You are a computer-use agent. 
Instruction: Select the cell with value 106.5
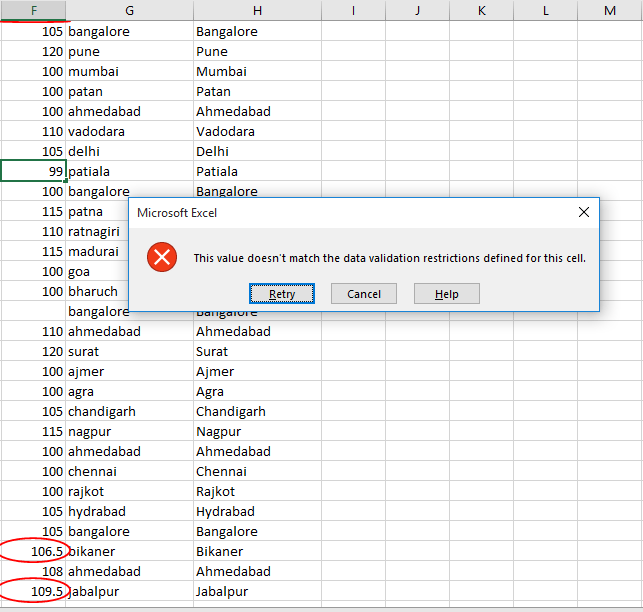click(x=33, y=551)
